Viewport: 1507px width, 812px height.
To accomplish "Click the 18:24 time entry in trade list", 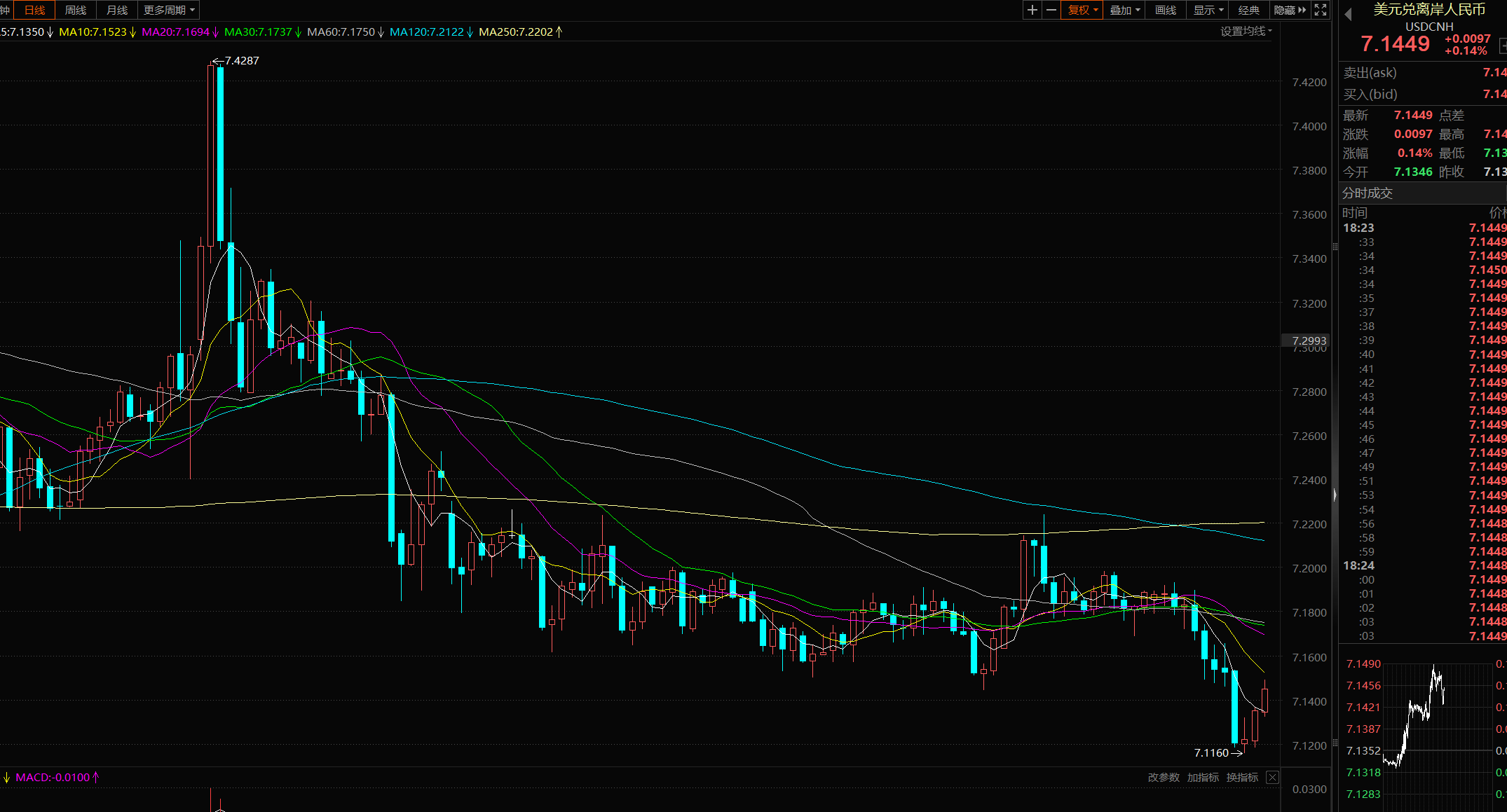I will coord(1358,565).
